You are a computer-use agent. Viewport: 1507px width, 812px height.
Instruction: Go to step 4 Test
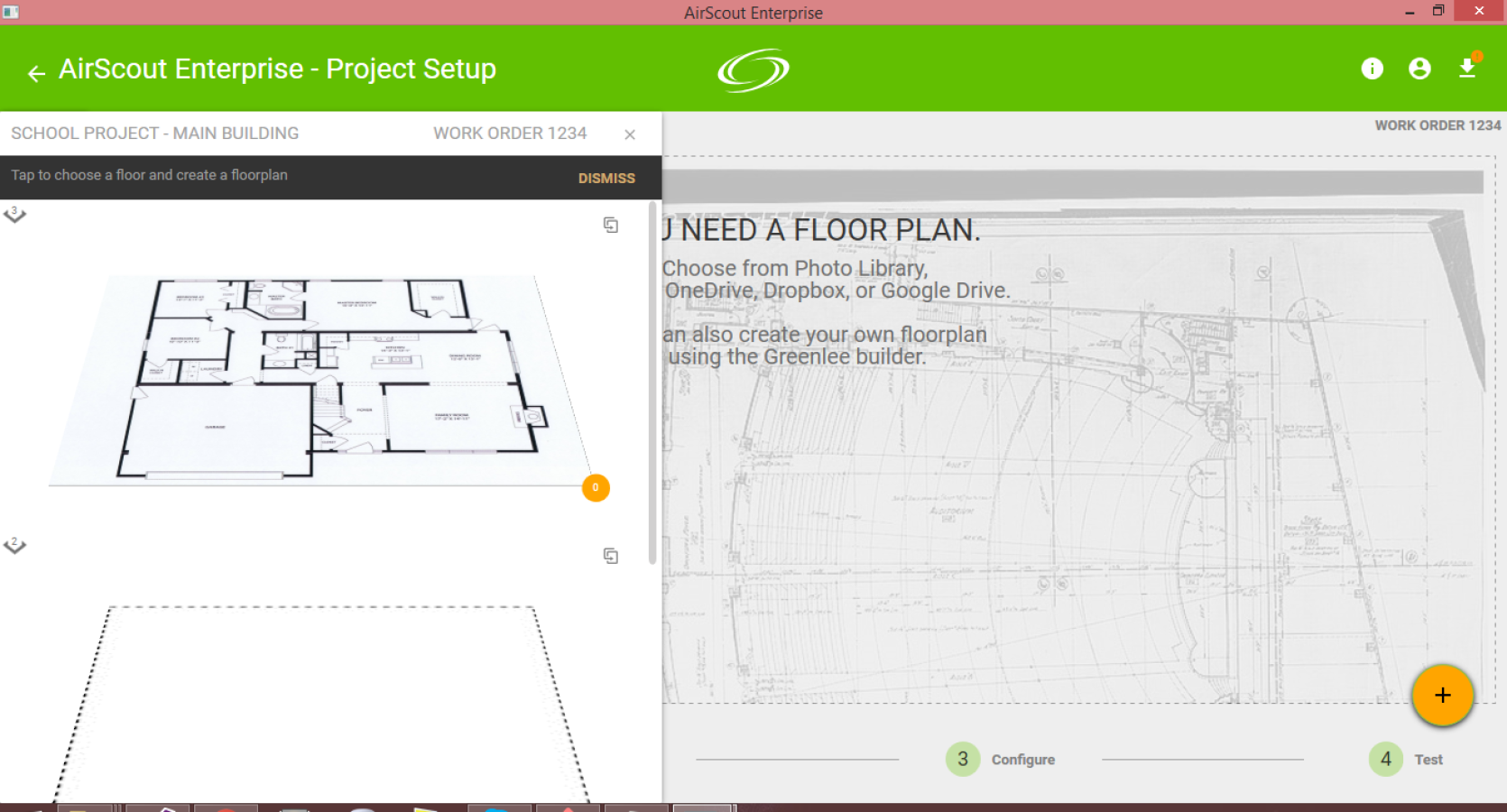[x=1406, y=760]
